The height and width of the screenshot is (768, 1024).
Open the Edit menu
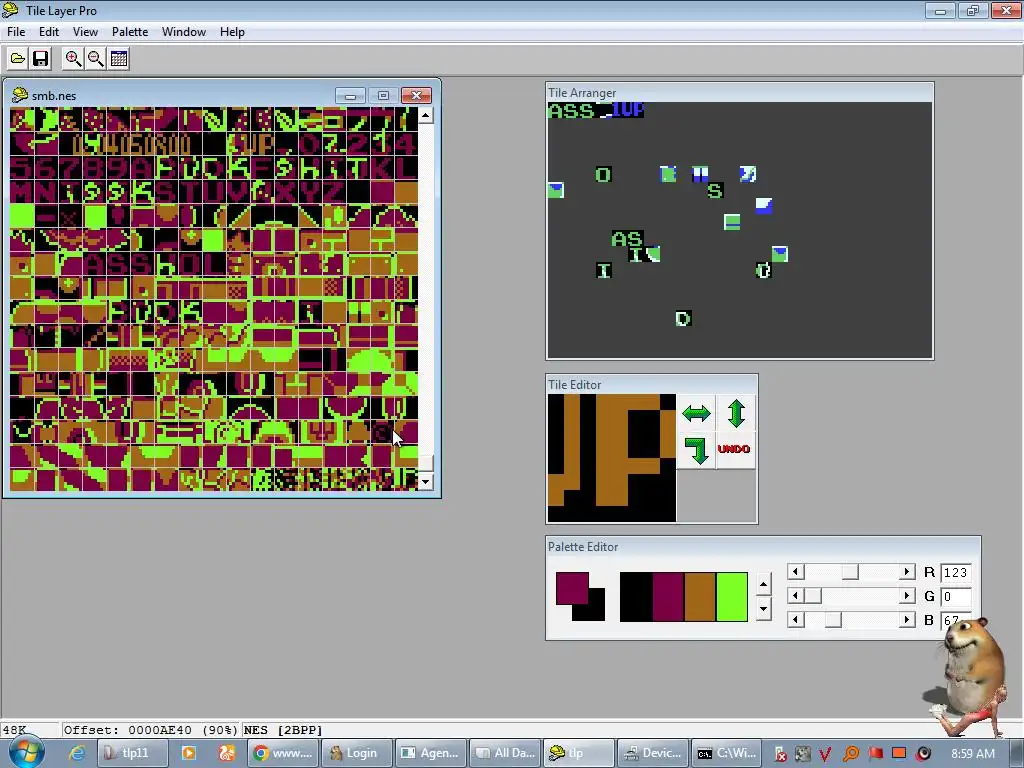(48, 32)
